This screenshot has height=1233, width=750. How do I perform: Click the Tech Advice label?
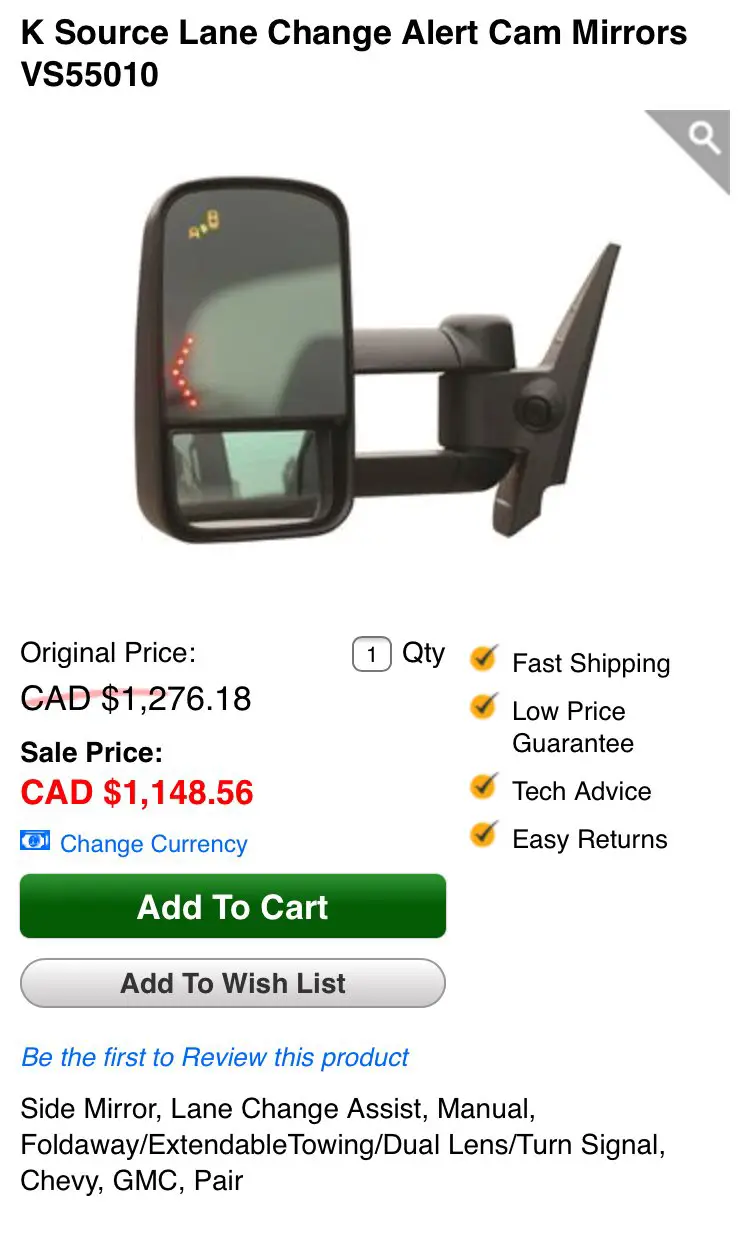pyautogui.click(x=582, y=791)
